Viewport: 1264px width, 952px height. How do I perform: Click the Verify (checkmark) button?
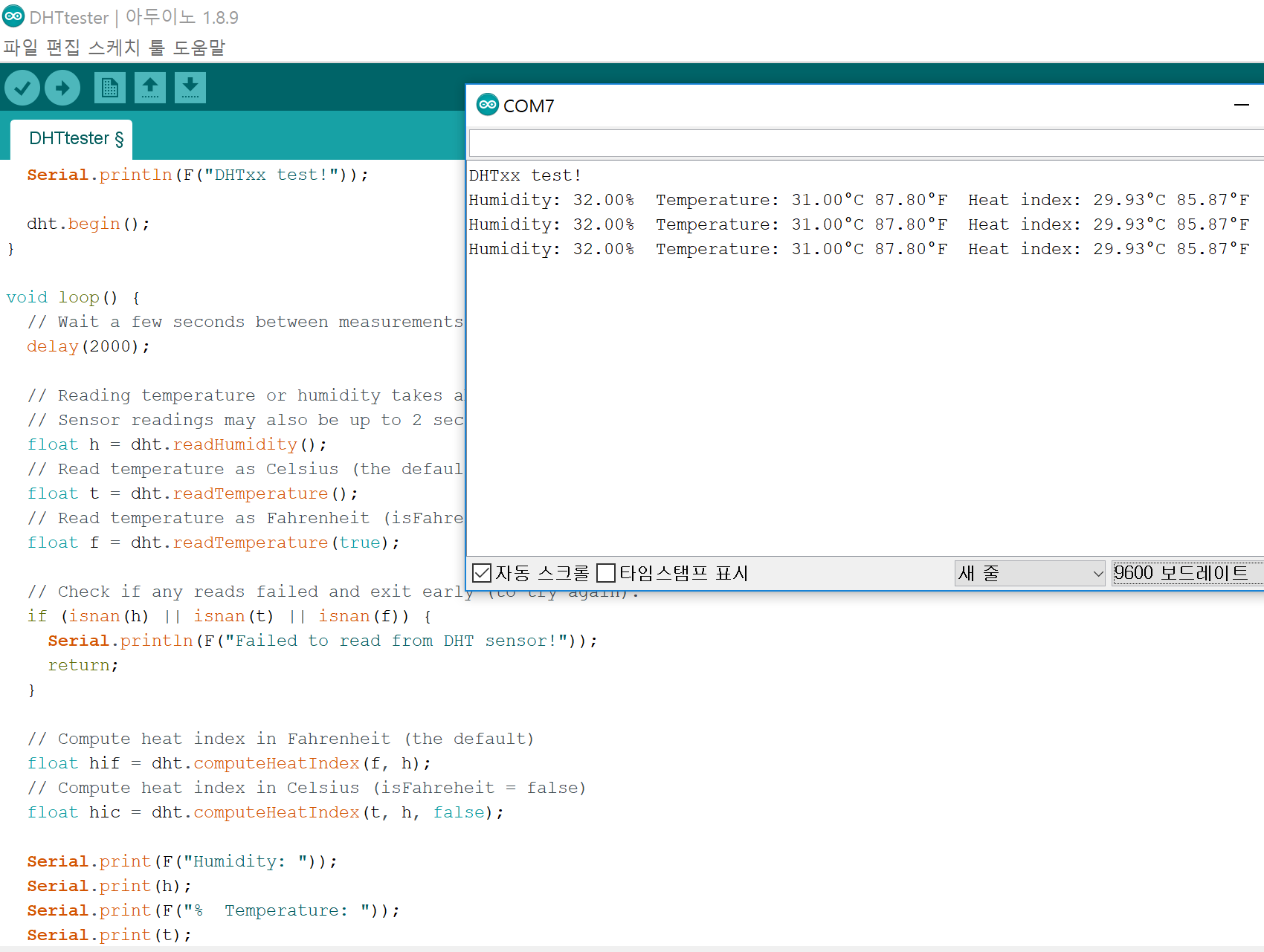click(x=22, y=88)
